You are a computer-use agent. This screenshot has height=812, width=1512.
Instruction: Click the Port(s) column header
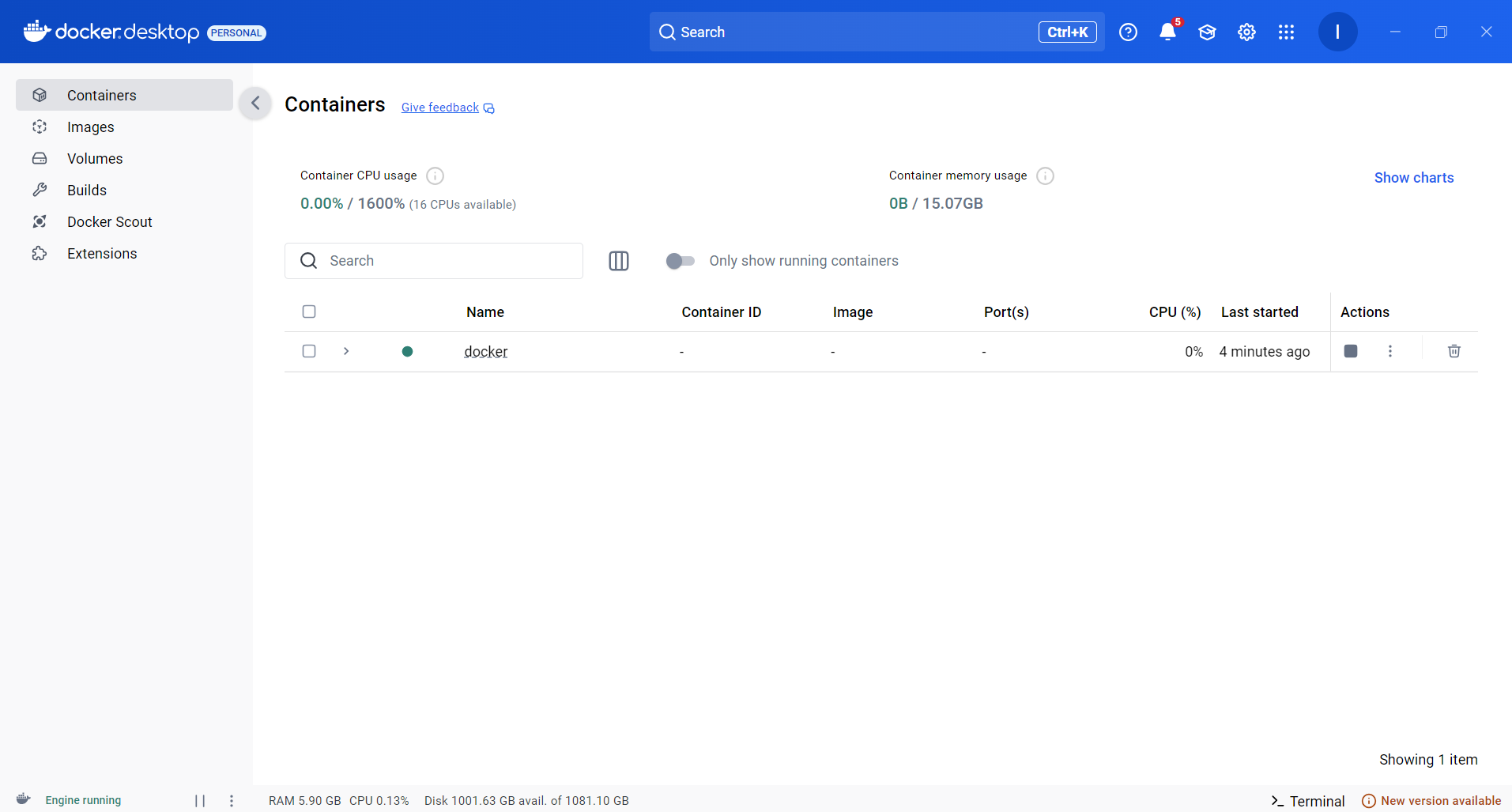1006,312
